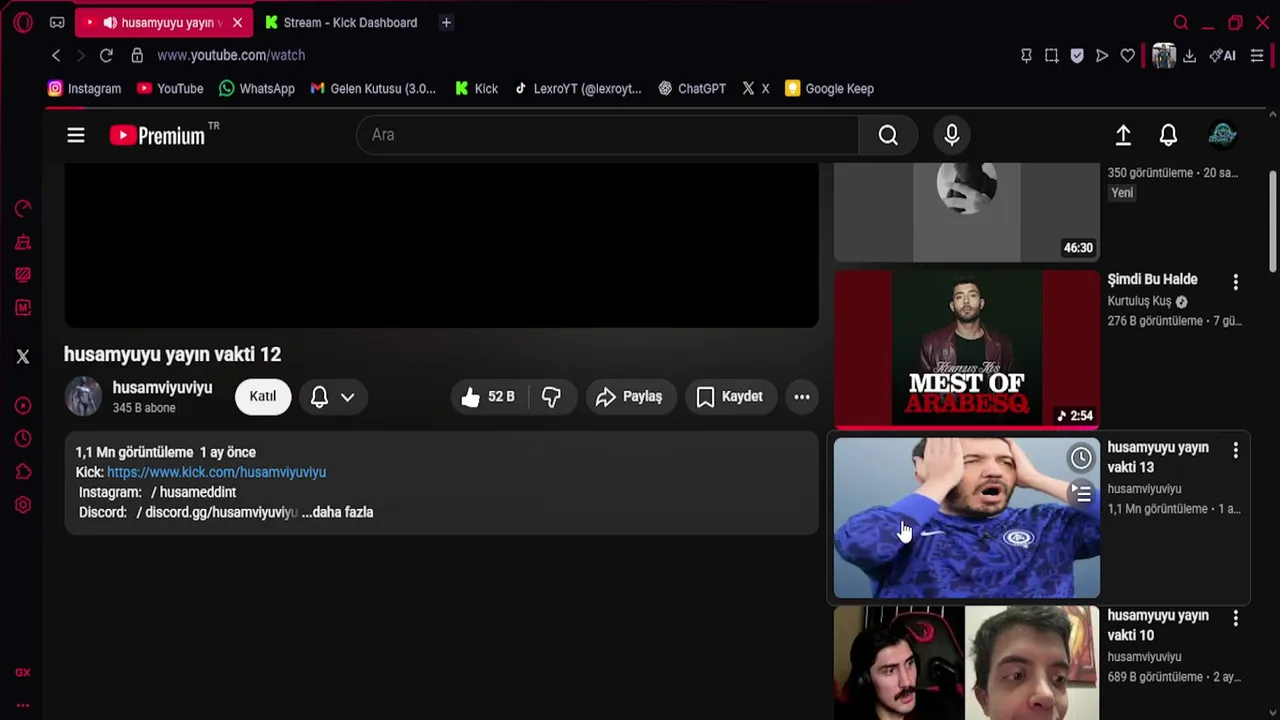Open the Mest of Arabesq thumbnail

pos(967,349)
